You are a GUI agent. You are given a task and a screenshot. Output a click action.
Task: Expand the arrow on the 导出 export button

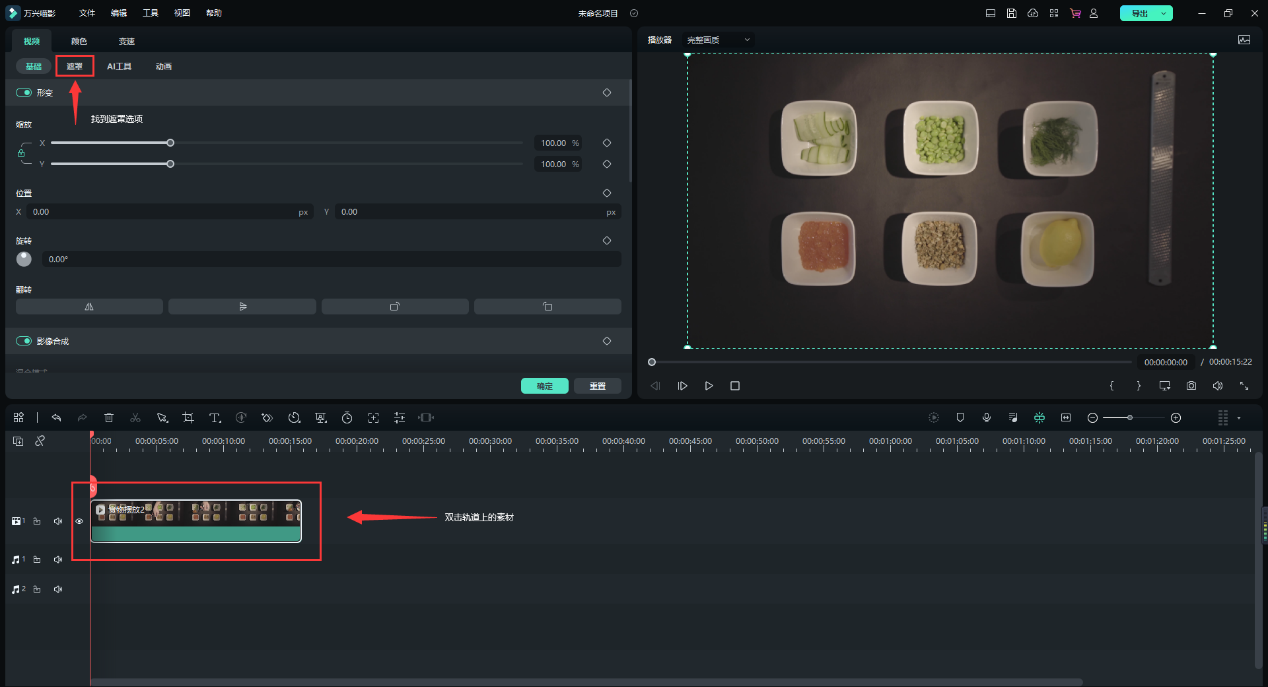[1164, 13]
